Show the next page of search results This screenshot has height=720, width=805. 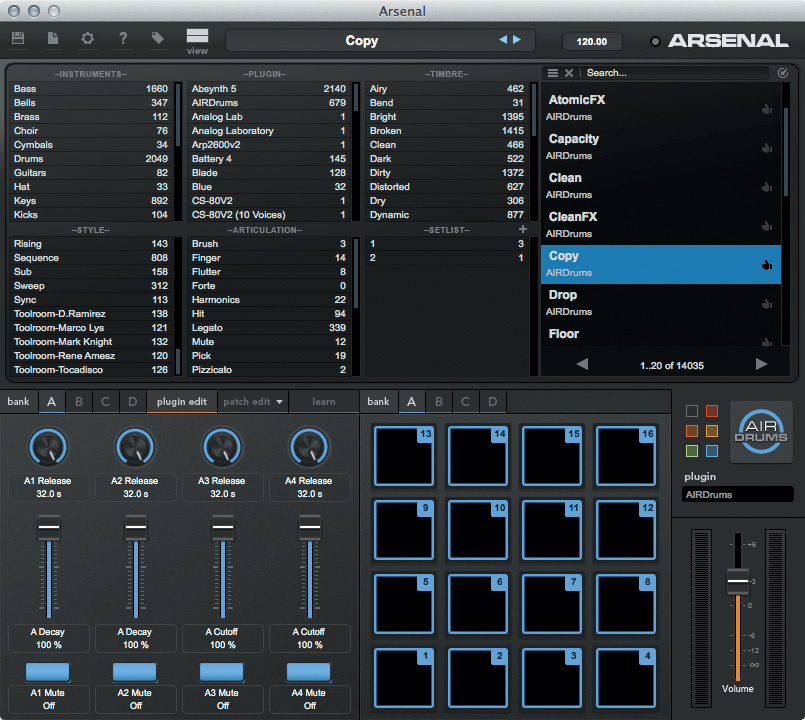pyautogui.click(x=762, y=364)
